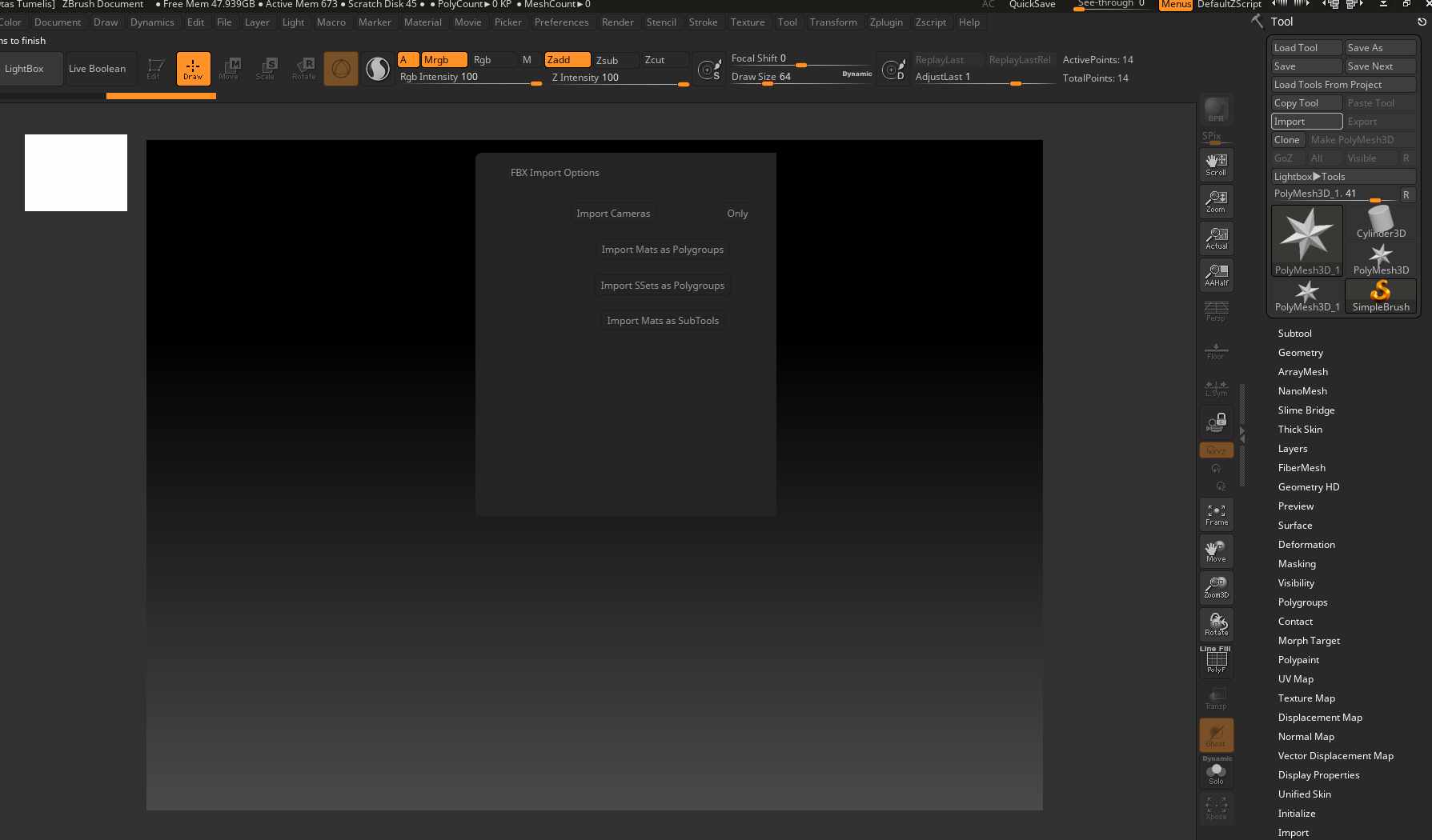
Task: Enable Zsub sculpt mode
Action: 607,60
